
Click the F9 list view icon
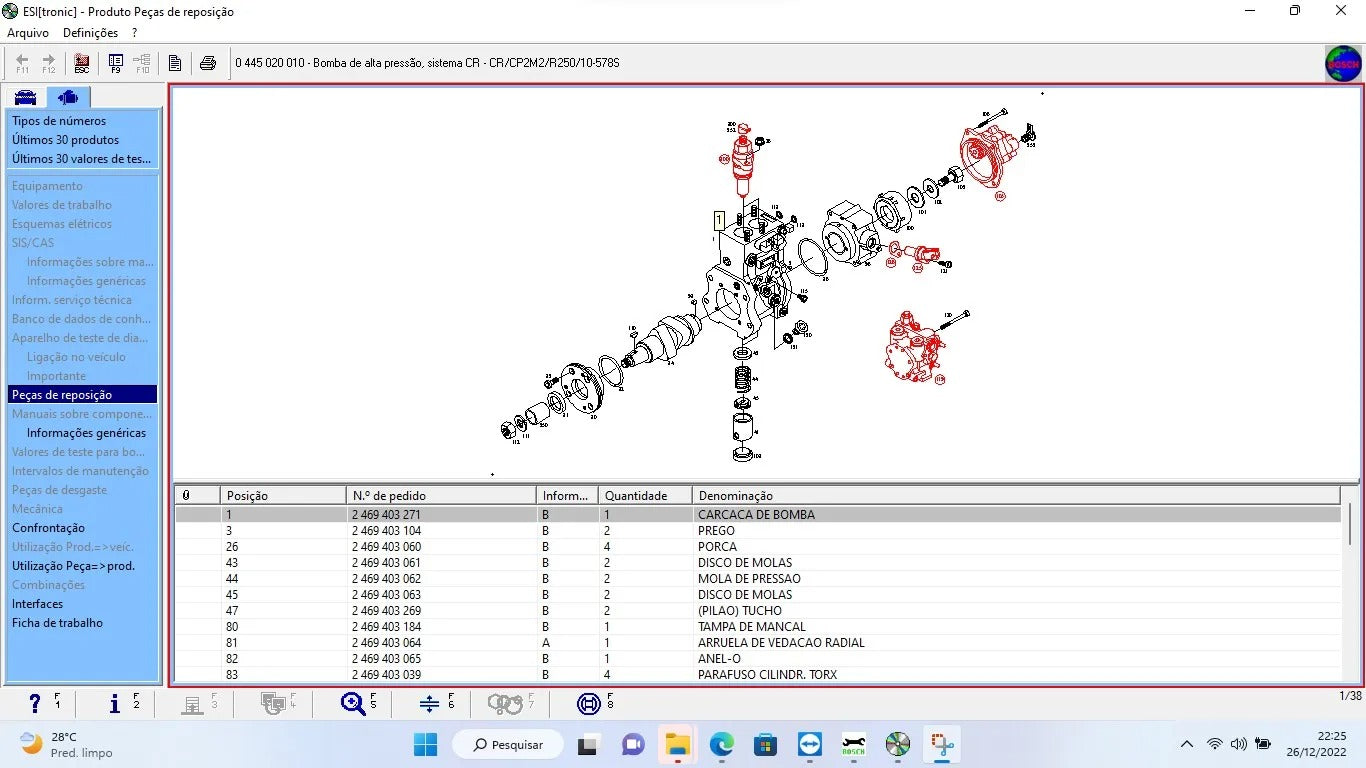click(116, 63)
